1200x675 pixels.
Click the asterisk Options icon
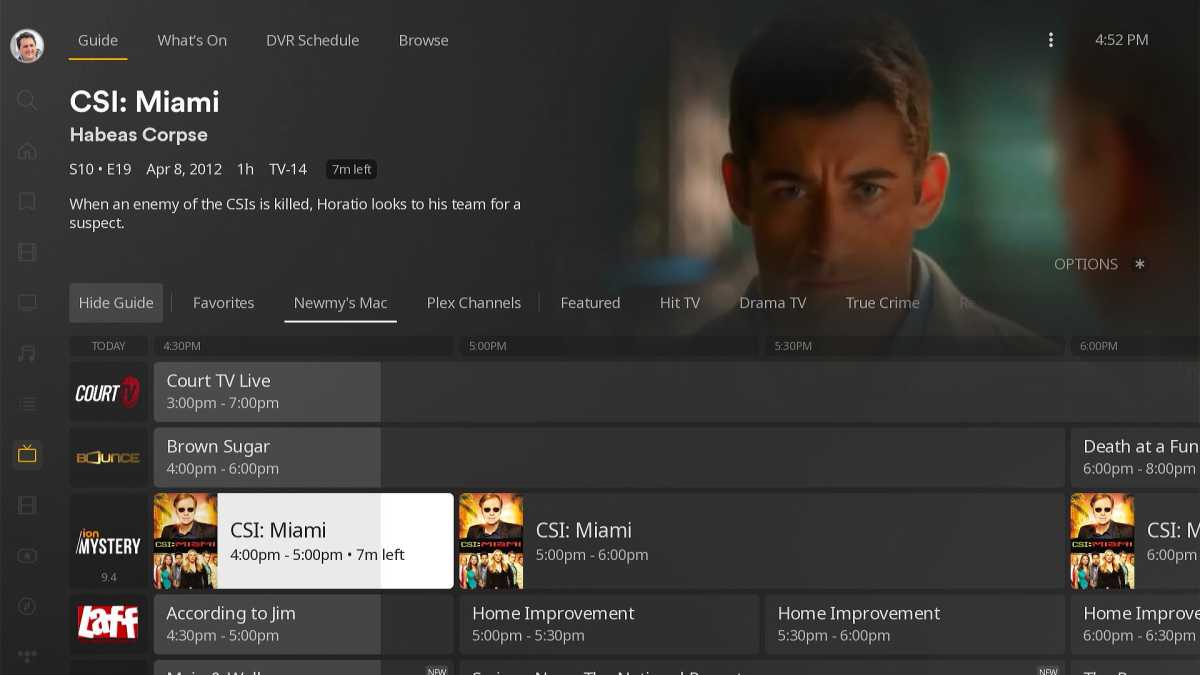click(x=1139, y=264)
